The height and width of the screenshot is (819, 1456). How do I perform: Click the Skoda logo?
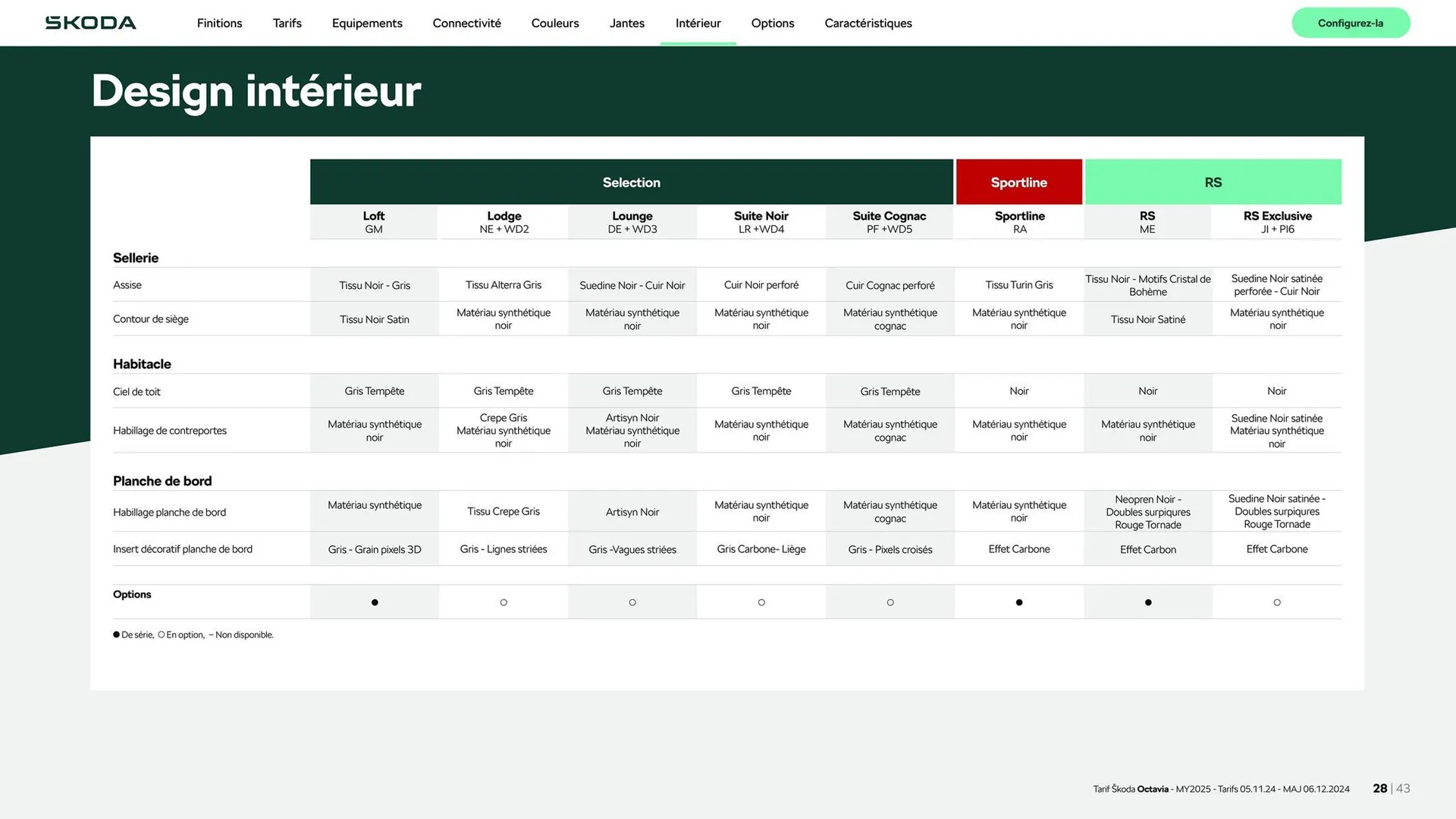(91, 23)
